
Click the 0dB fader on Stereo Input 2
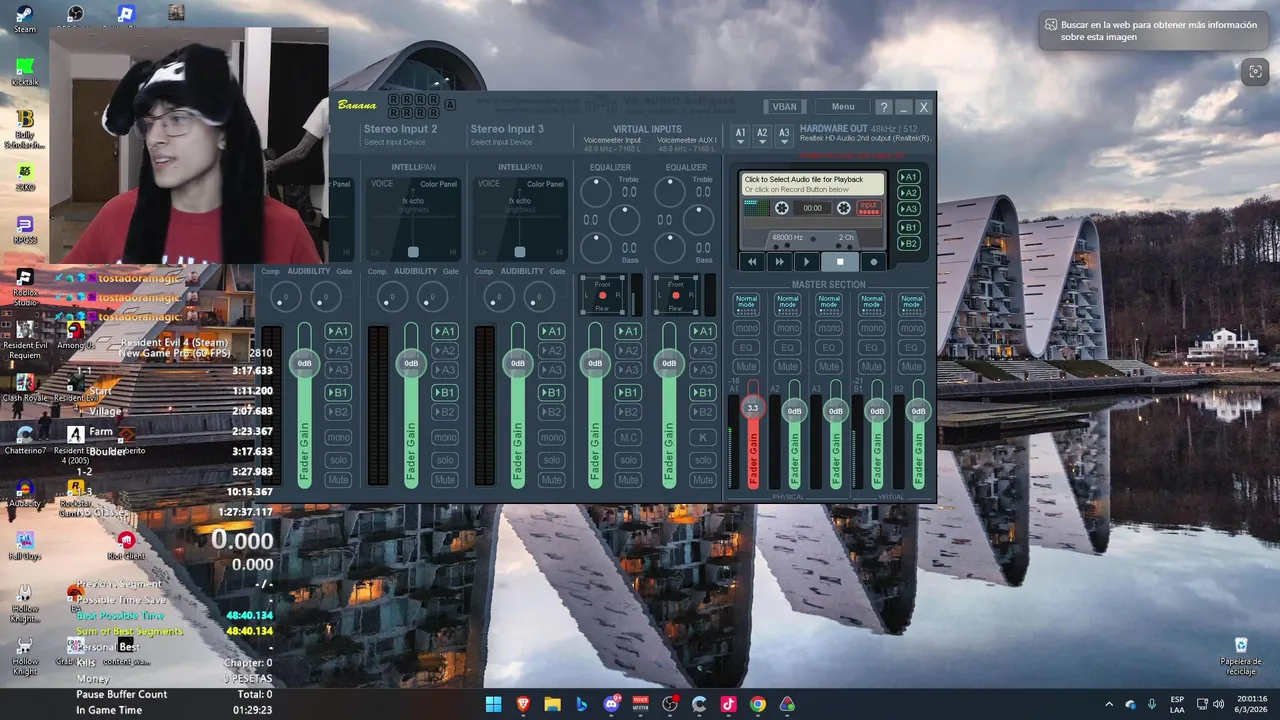pos(411,363)
